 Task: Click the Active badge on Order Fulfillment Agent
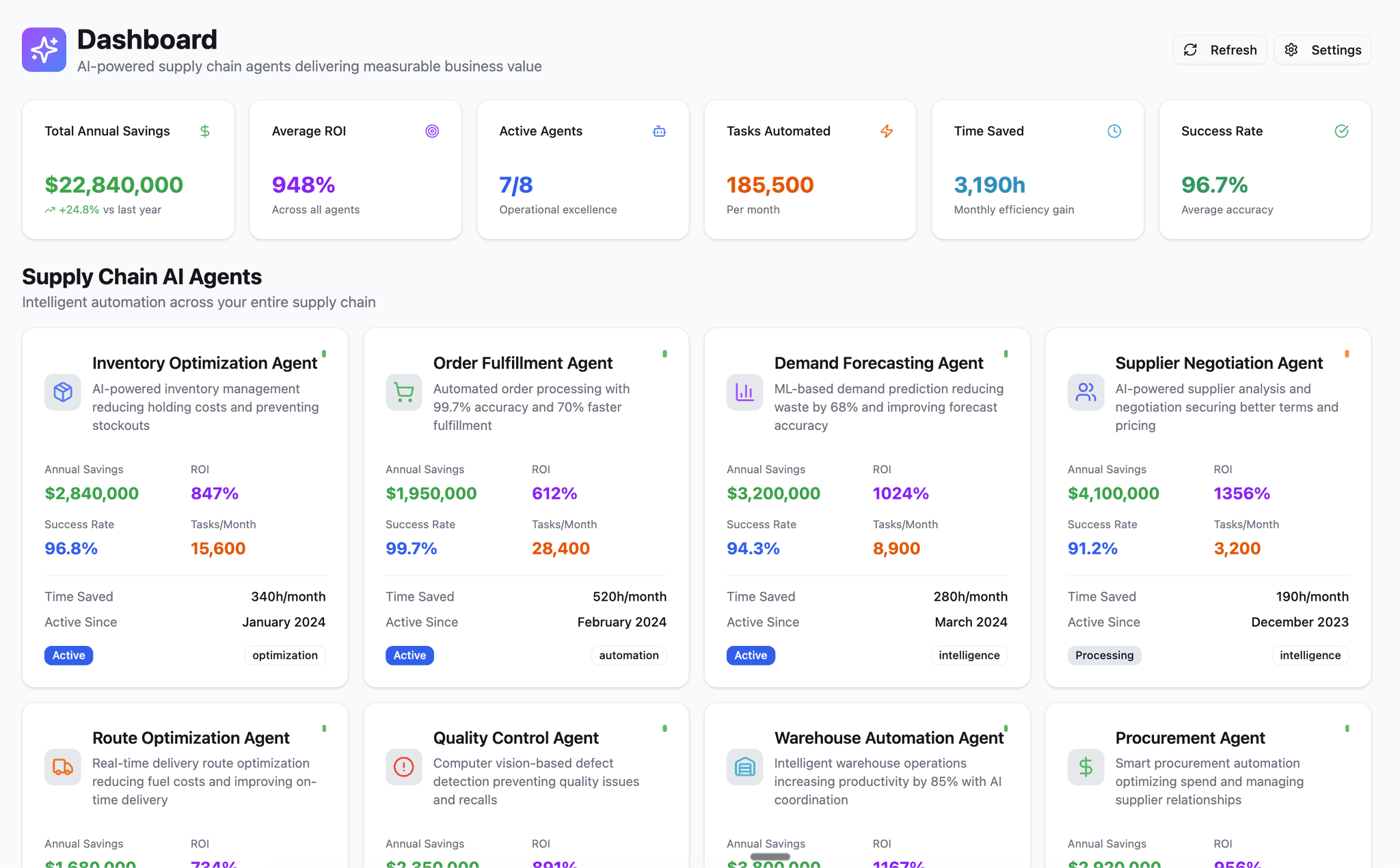click(409, 655)
